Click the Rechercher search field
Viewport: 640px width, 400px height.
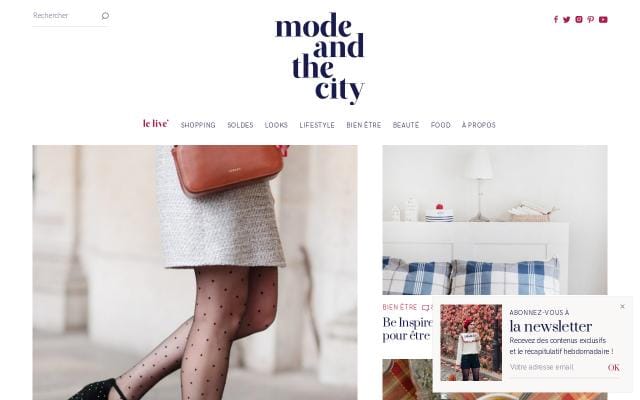click(x=65, y=16)
